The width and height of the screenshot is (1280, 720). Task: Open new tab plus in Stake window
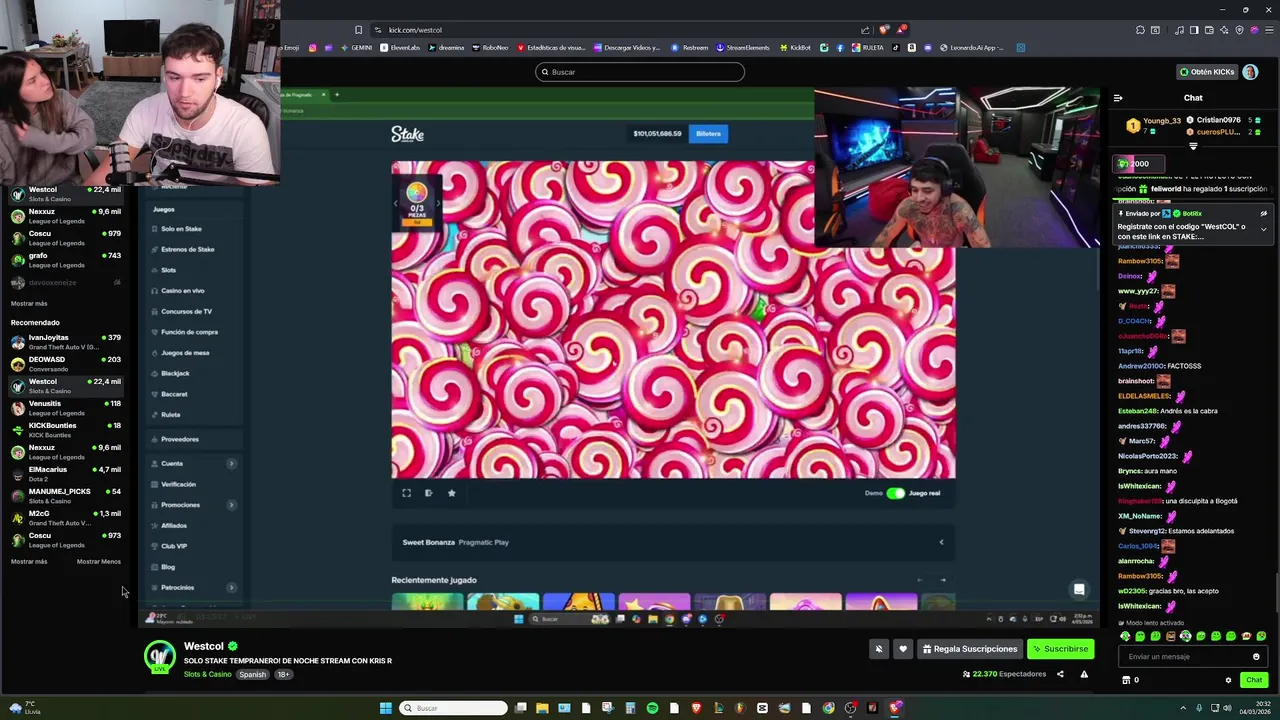pos(337,95)
